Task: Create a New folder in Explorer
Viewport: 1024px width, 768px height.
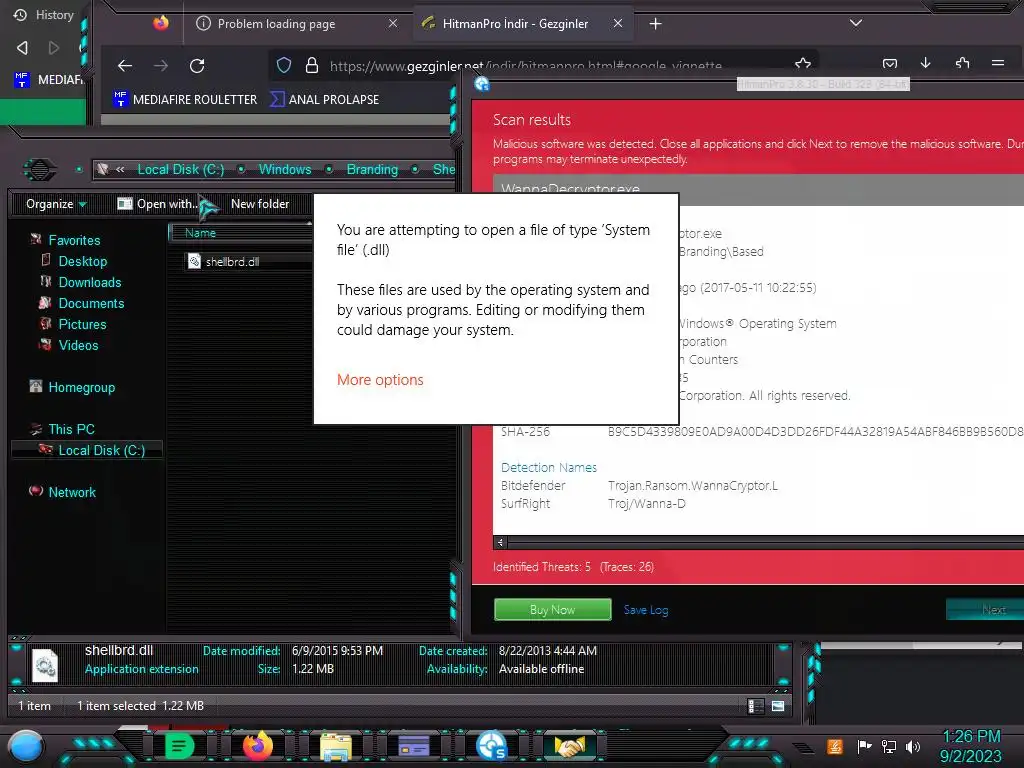Action: 260,204
